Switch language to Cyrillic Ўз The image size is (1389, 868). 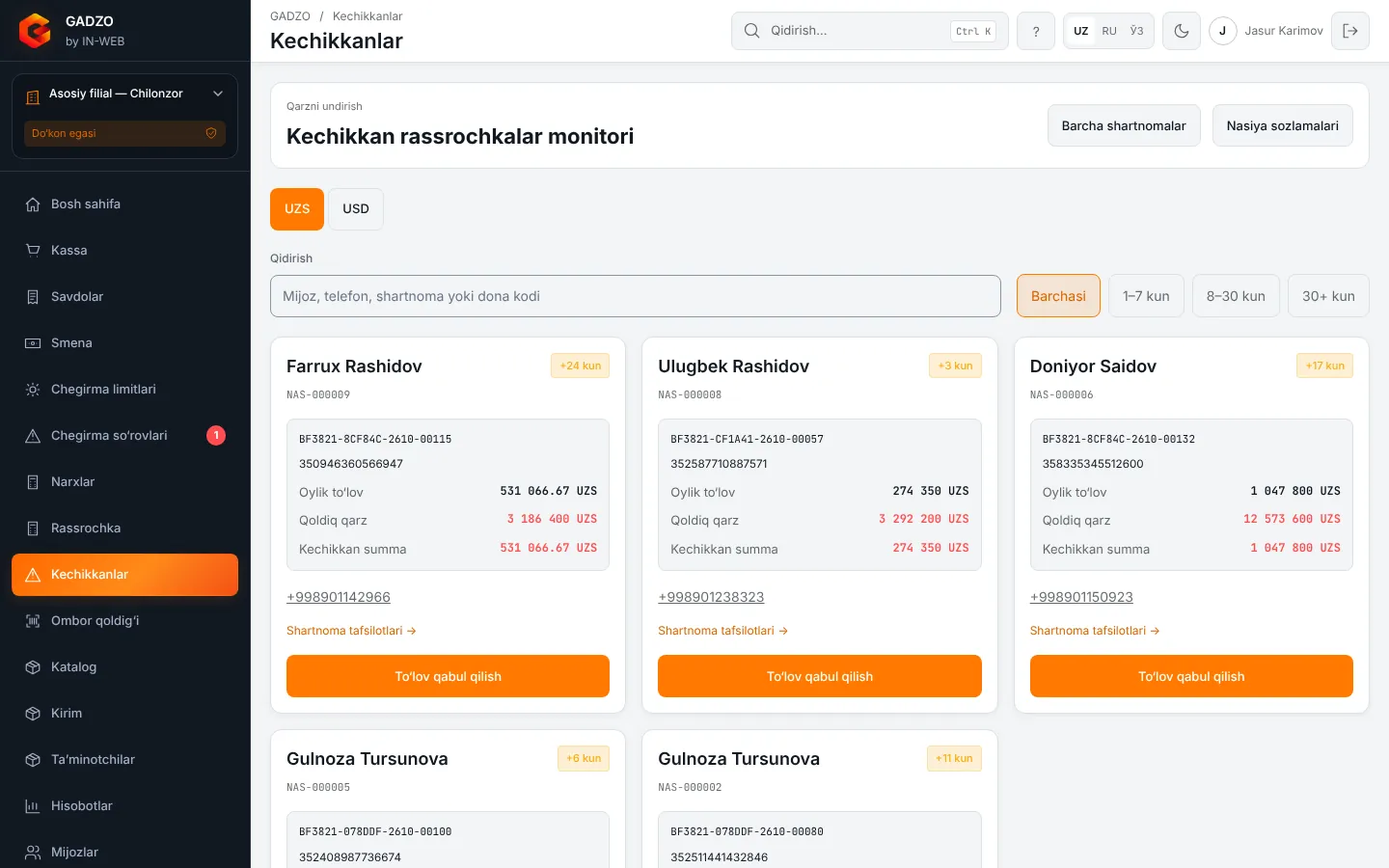(1137, 31)
